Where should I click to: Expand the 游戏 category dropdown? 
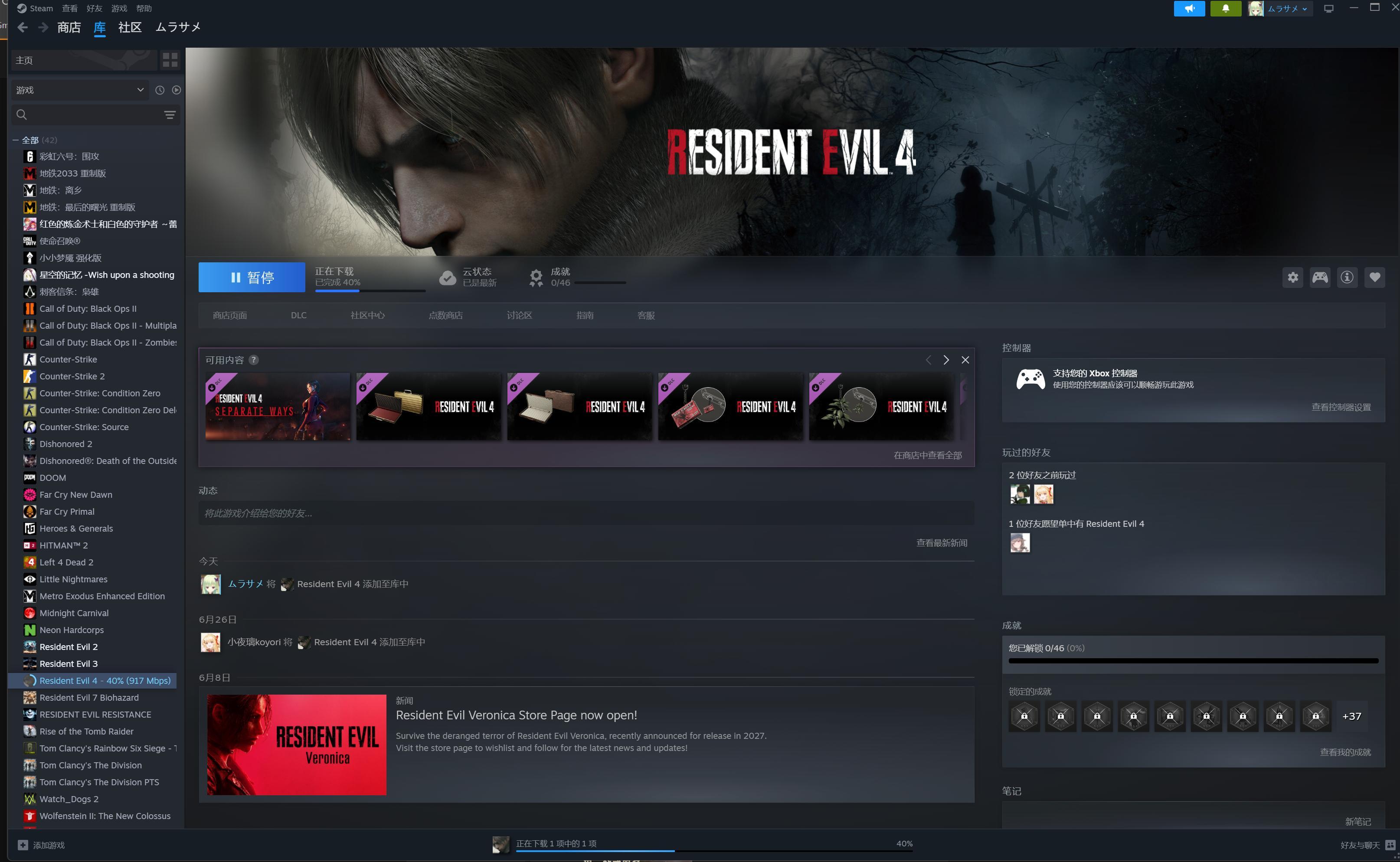pyautogui.click(x=80, y=90)
